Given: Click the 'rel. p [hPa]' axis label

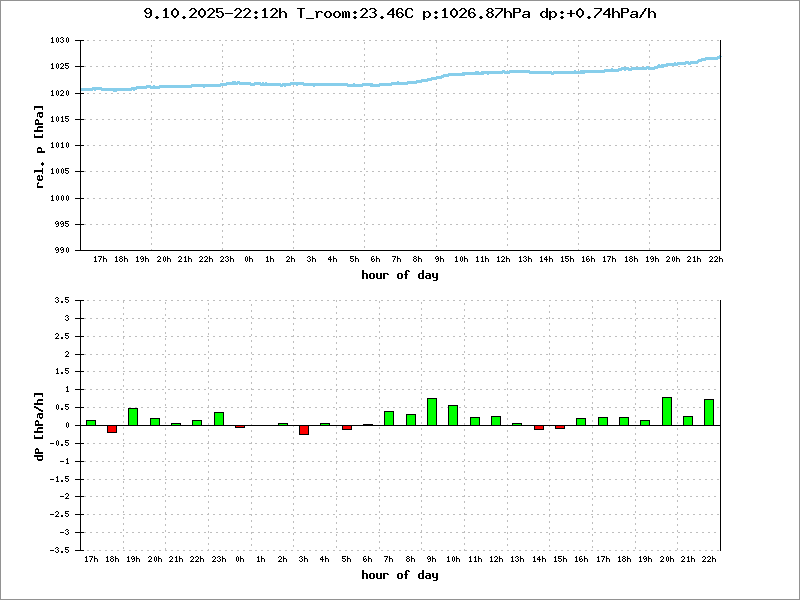Looking at the screenshot, I should [39, 145].
